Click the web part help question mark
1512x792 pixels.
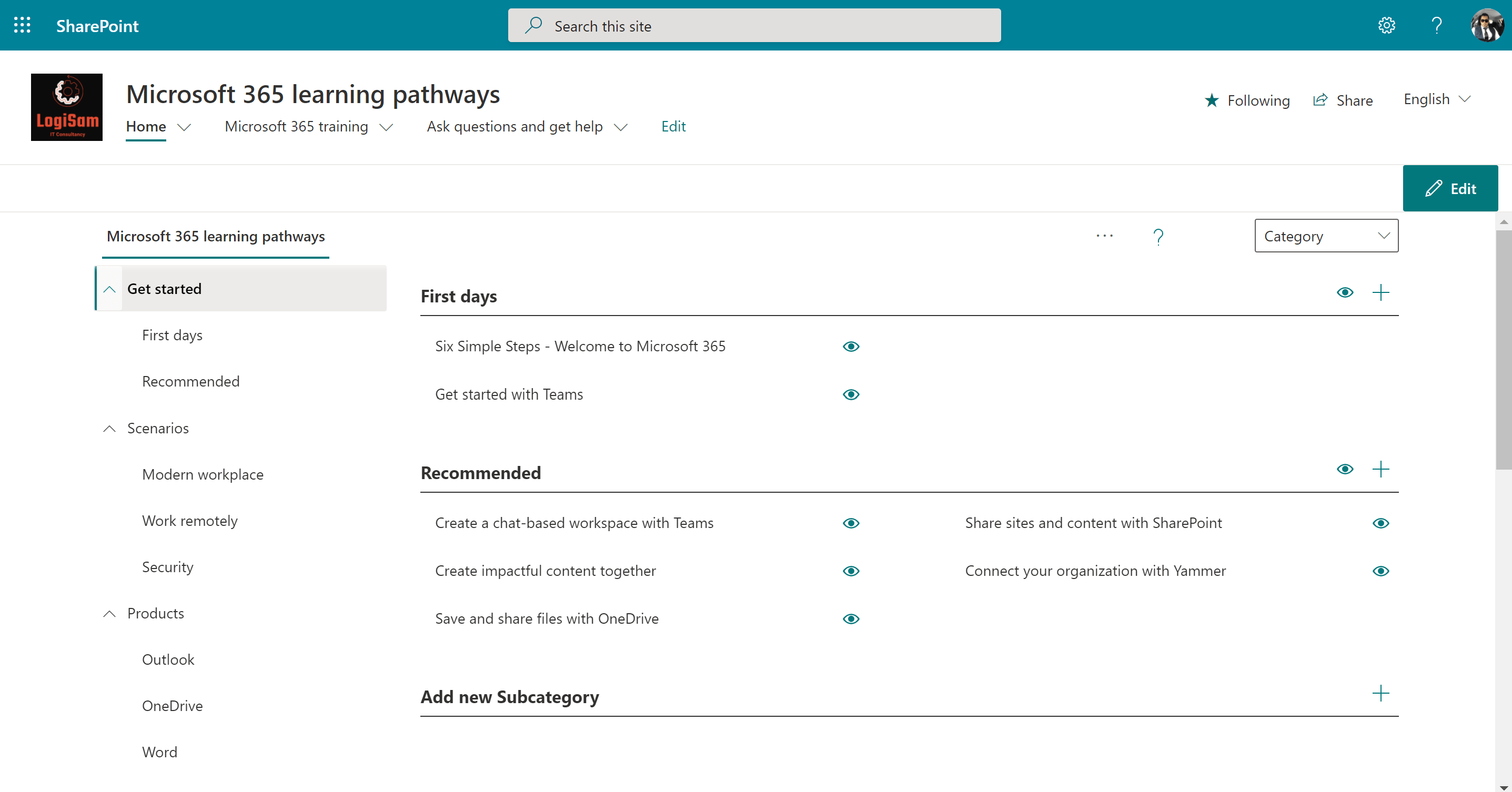tap(1157, 237)
